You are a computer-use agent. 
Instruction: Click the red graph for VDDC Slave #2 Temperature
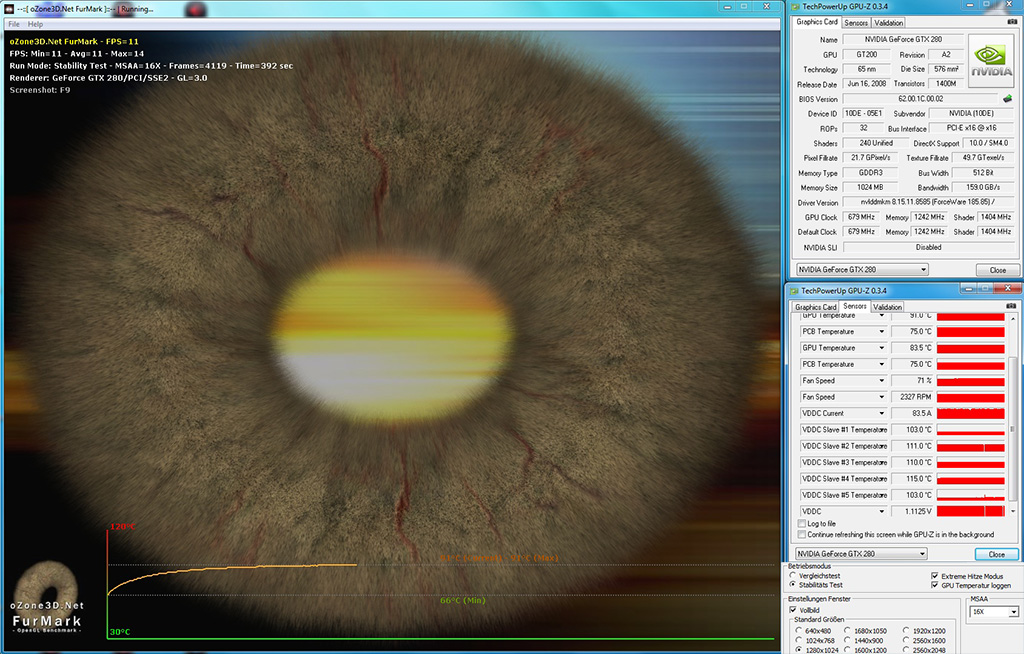click(970, 446)
